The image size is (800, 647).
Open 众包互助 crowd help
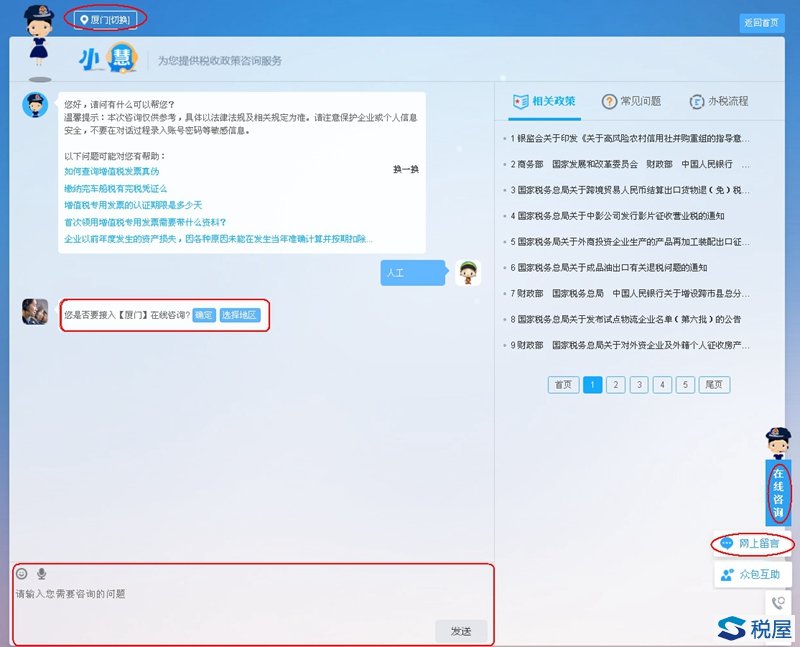tap(750, 574)
